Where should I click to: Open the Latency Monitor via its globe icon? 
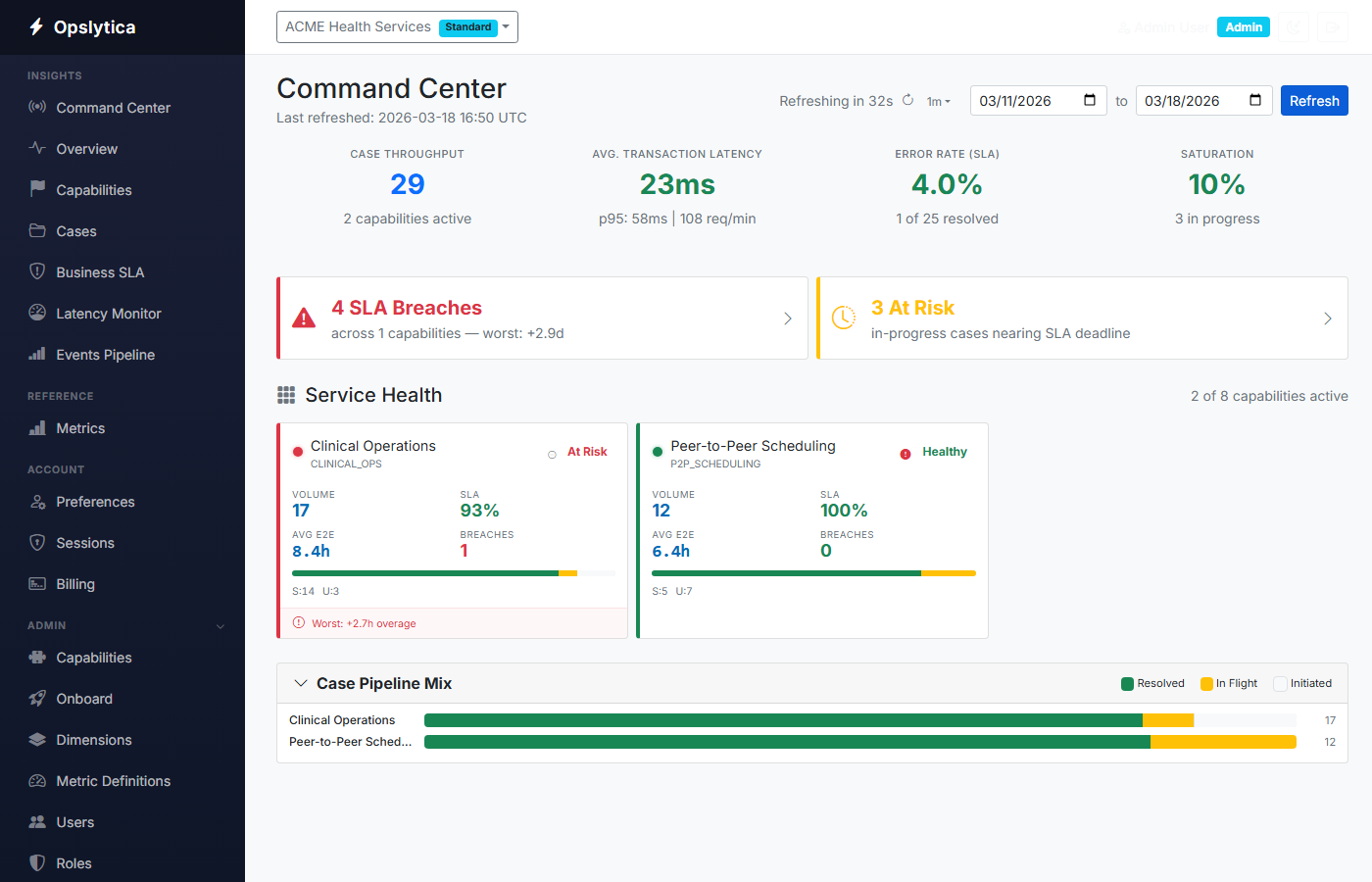[35, 314]
